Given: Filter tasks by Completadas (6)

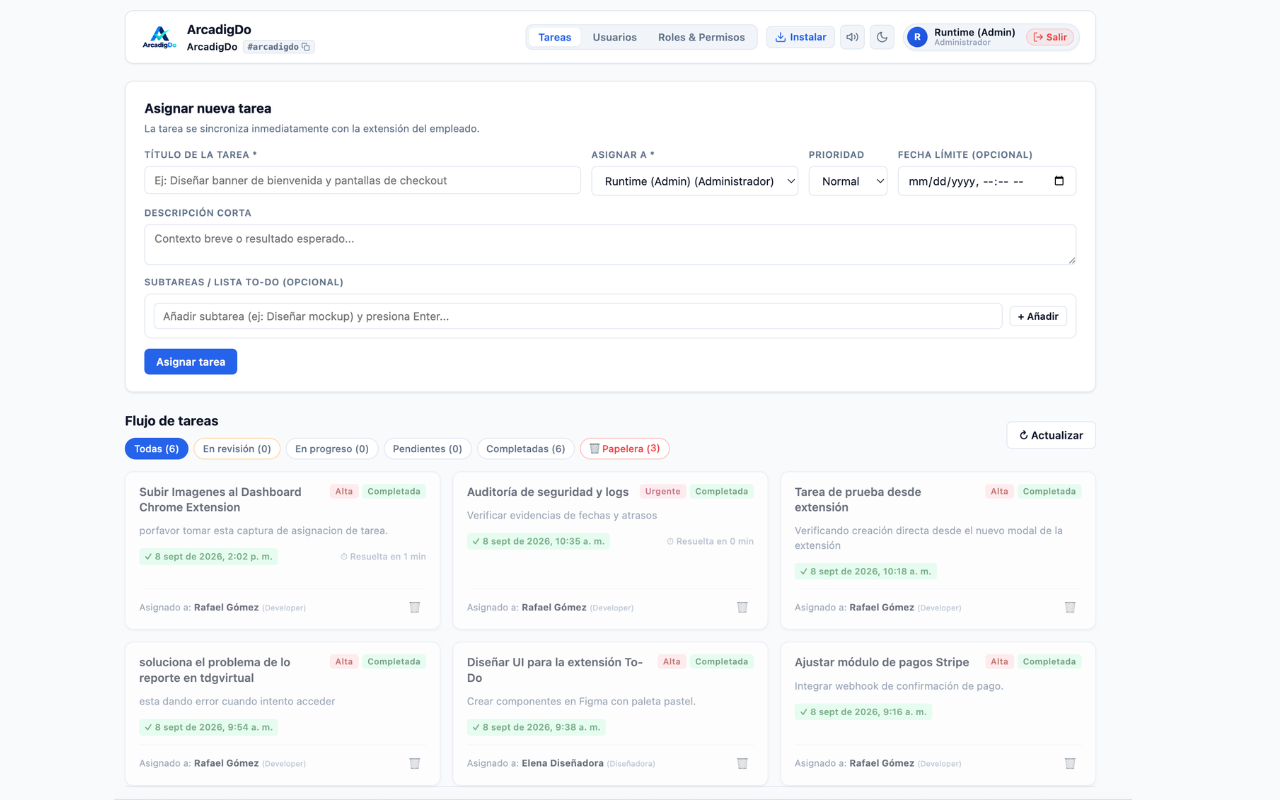Looking at the screenshot, I should tap(526, 449).
